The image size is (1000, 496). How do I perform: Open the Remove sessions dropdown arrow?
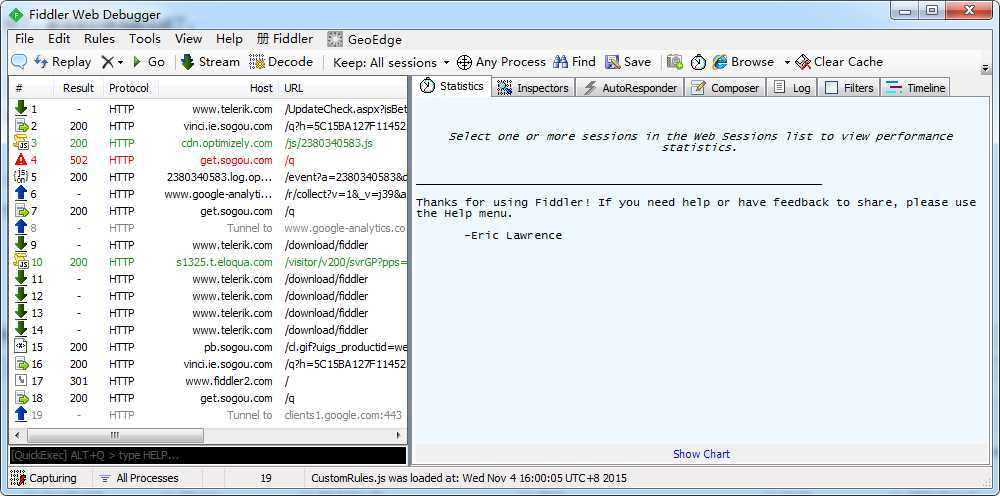(120, 62)
